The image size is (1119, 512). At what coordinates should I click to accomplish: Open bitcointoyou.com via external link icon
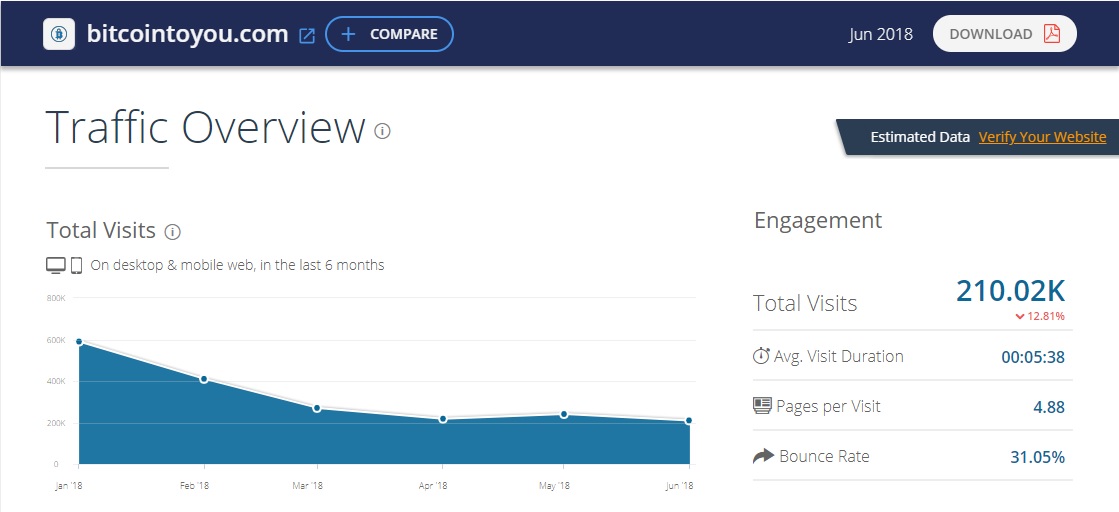[x=307, y=36]
